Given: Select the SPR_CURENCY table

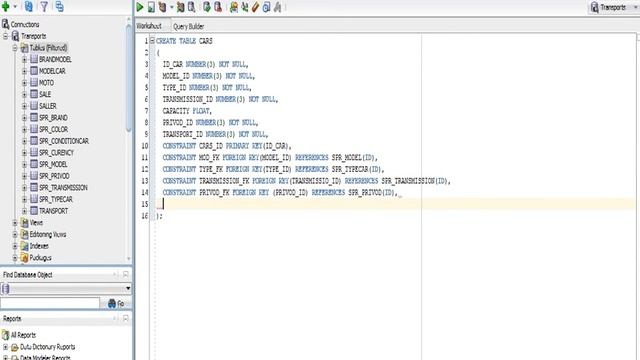Looking at the screenshot, I should tap(56, 153).
